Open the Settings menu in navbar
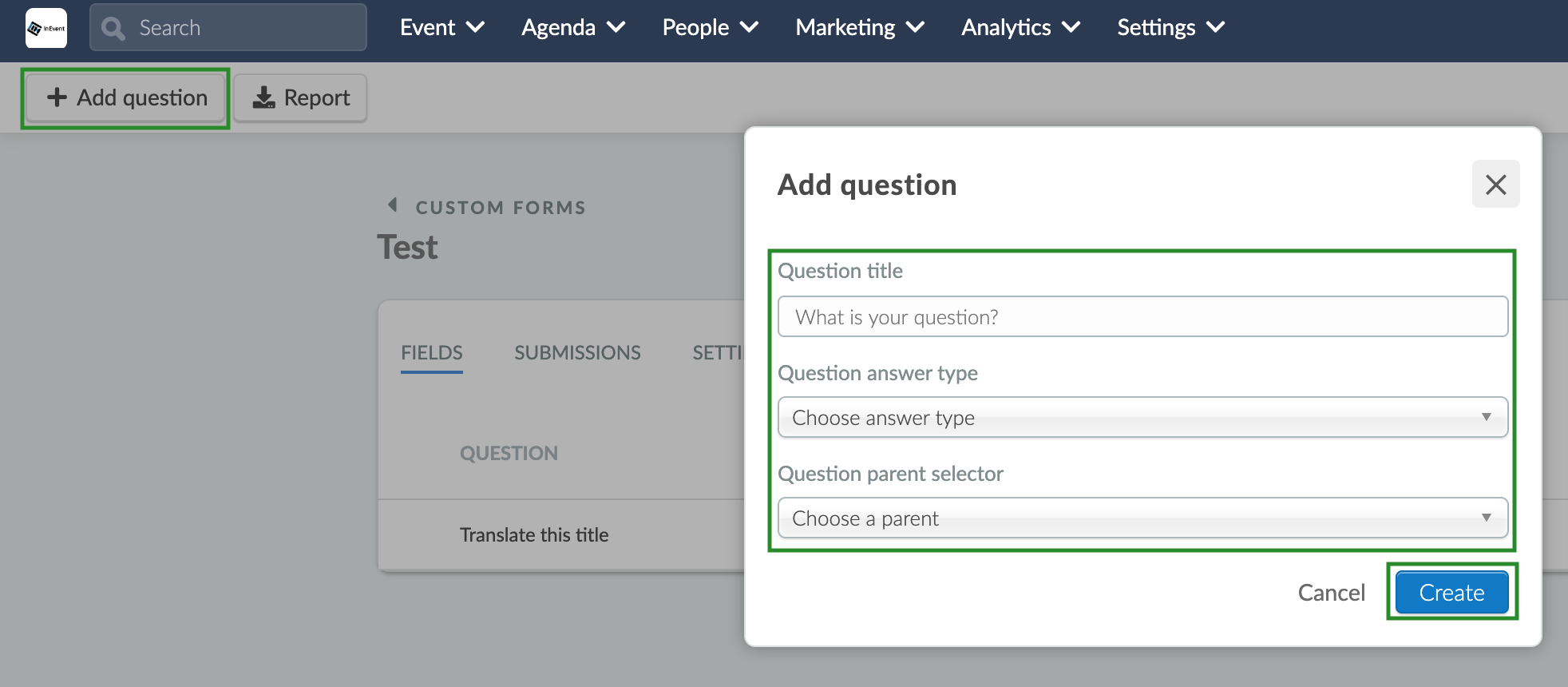 click(1170, 27)
